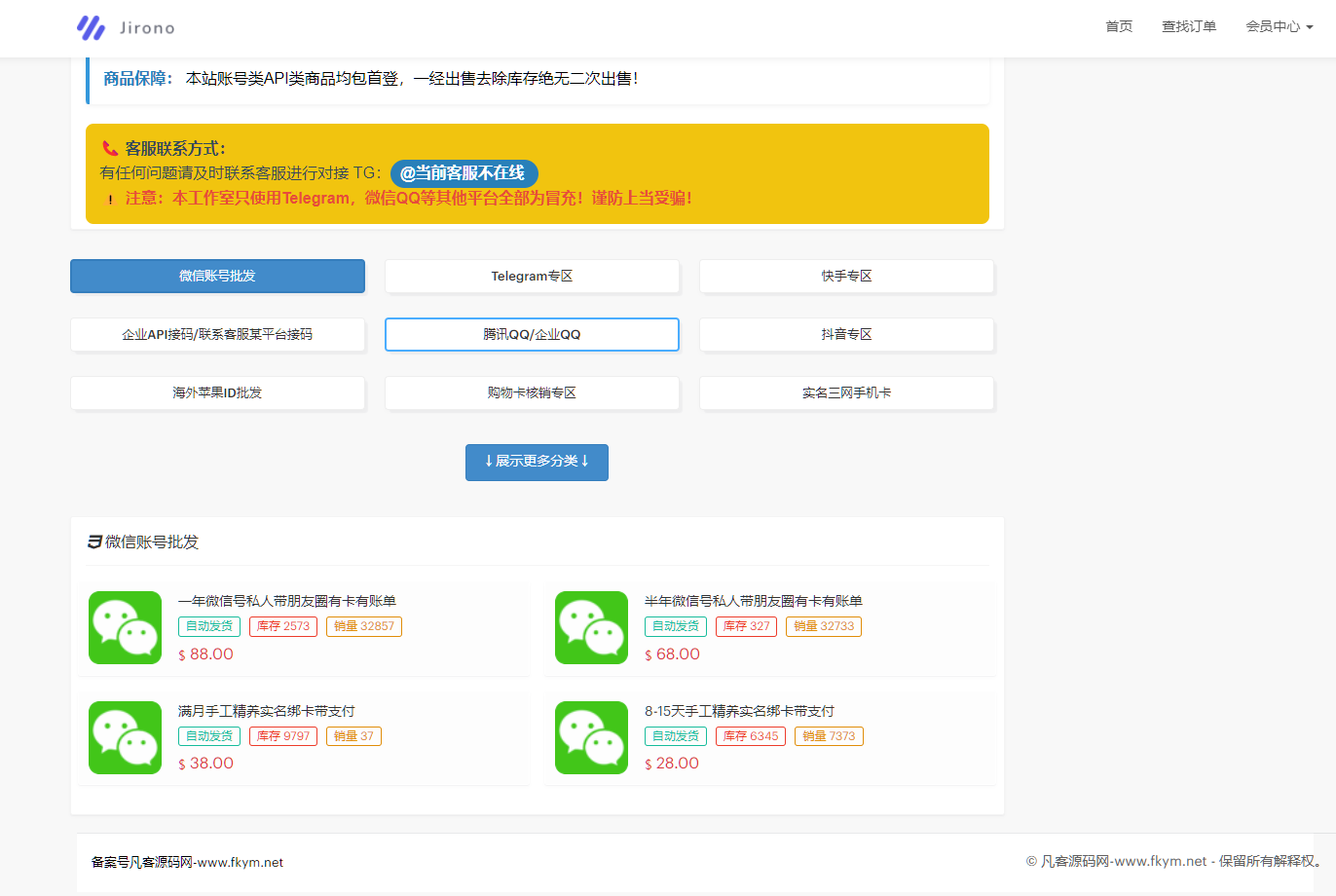Open 8-15天手工精养实名绑卡带支付 product
Screen dimensions: 1336x896
tap(739, 711)
